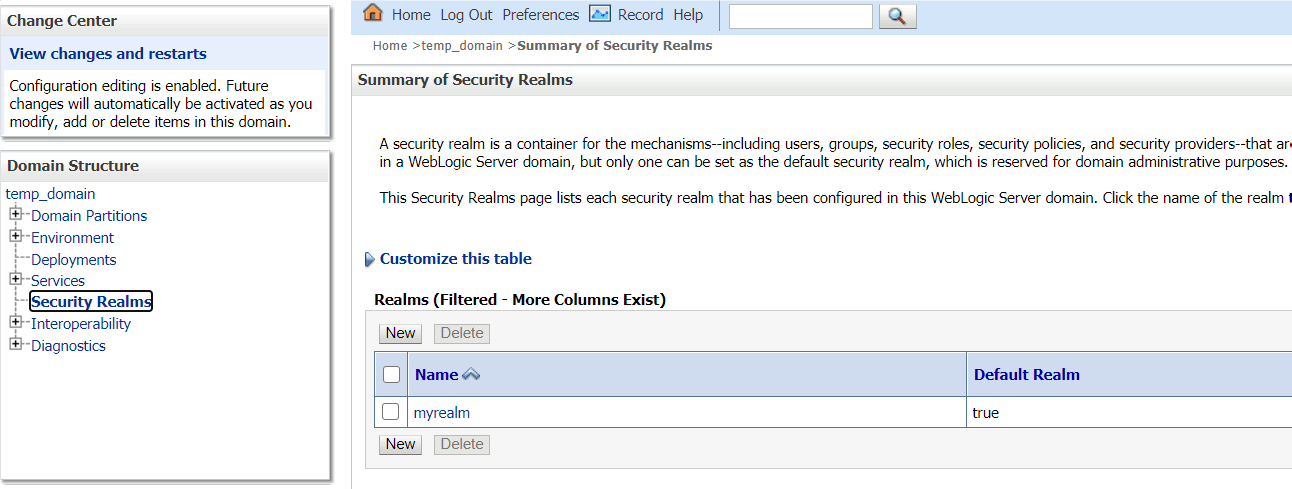Click the New button above the Realms table
Image resolution: width=1292 pixels, height=489 pixels.
pyautogui.click(x=400, y=333)
